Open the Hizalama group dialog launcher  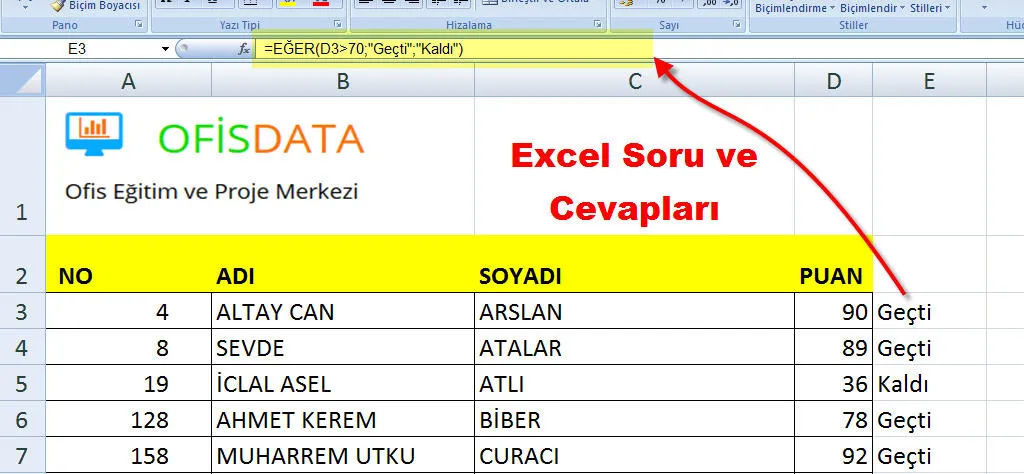[598, 24]
